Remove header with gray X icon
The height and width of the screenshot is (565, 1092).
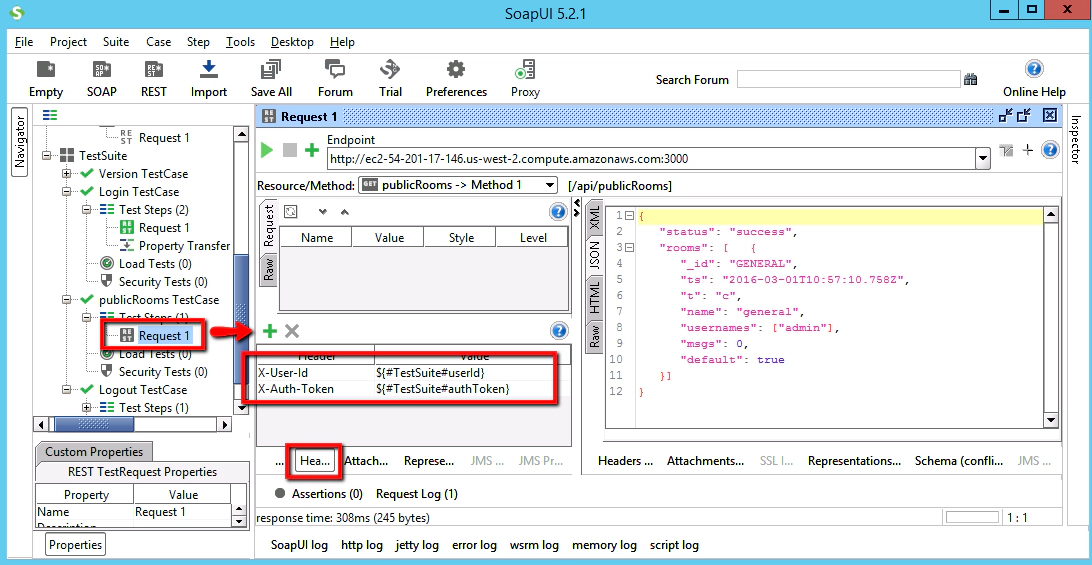[x=292, y=331]
